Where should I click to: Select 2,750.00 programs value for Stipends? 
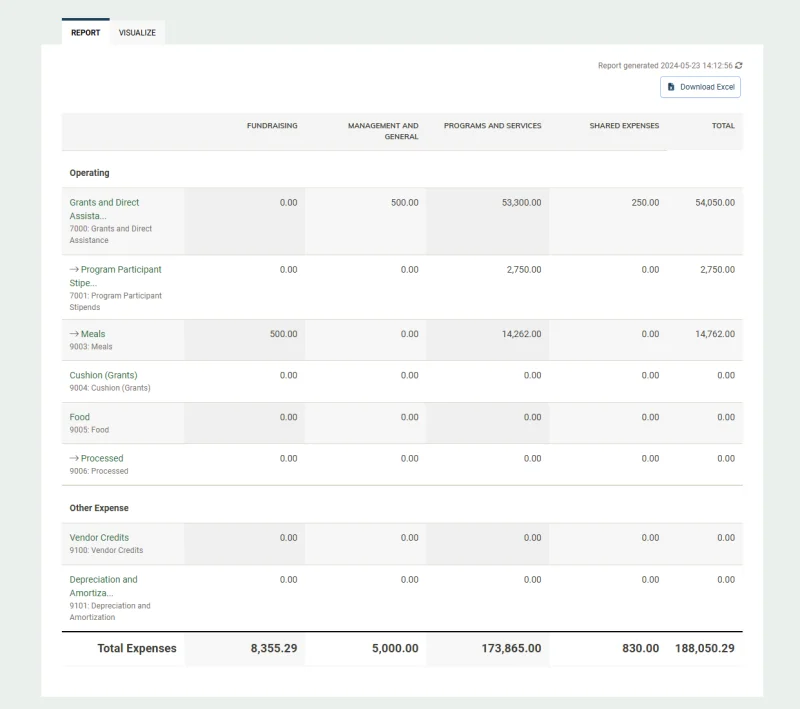coord(524,269)
